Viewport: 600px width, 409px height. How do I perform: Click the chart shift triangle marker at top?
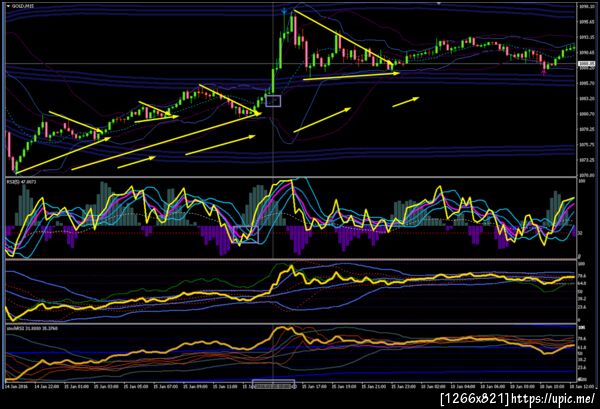point(439,3)
